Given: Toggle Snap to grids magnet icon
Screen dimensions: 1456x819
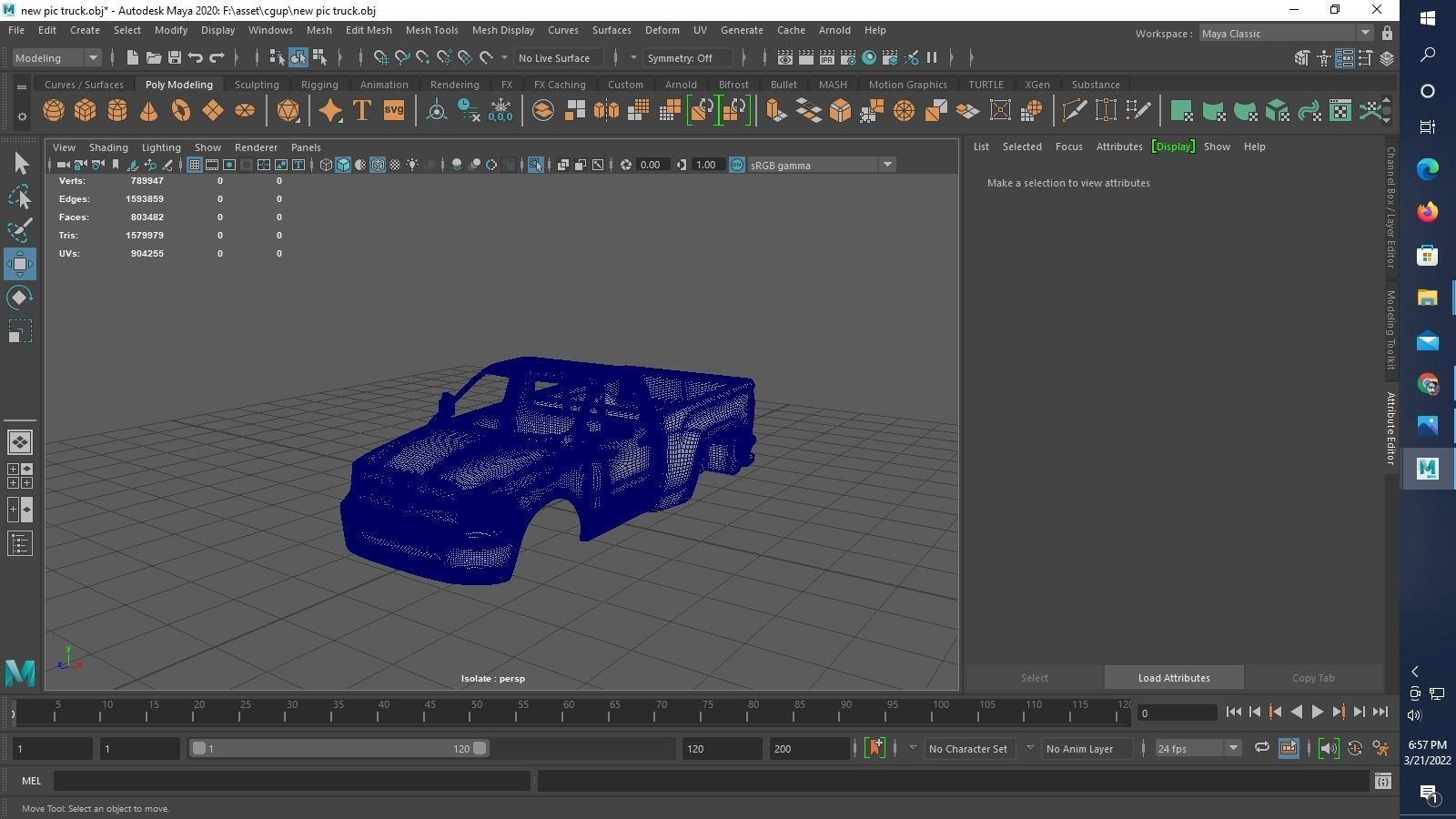Looking at the screenshot, I should (381, 57).
